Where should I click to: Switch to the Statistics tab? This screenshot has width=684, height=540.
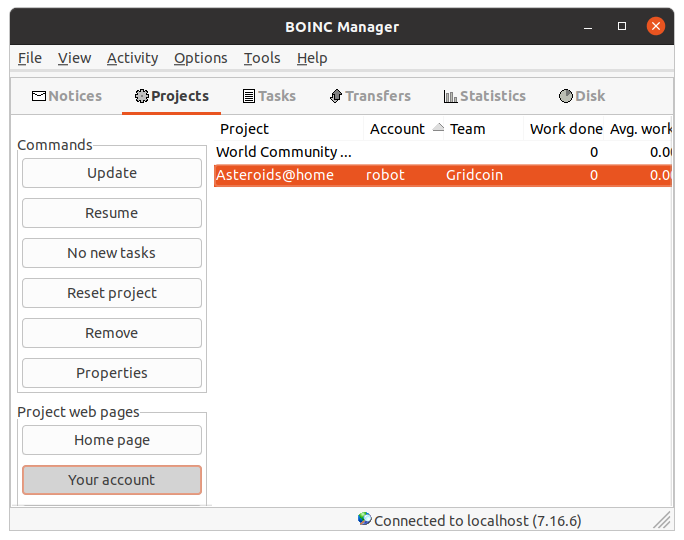pos(484,96)
